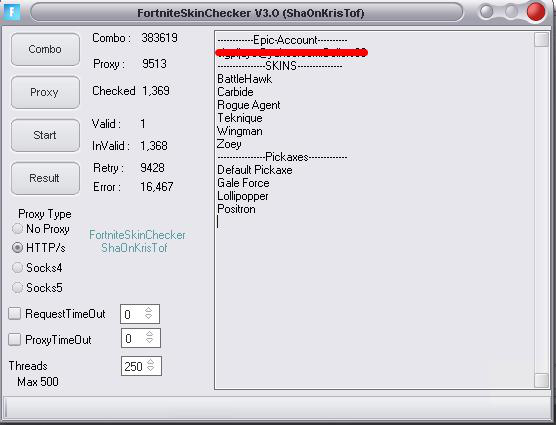The height and width of the screenshot is (425, 556).
Task: Click the first gray title bar button
Action: coord(486,12)
